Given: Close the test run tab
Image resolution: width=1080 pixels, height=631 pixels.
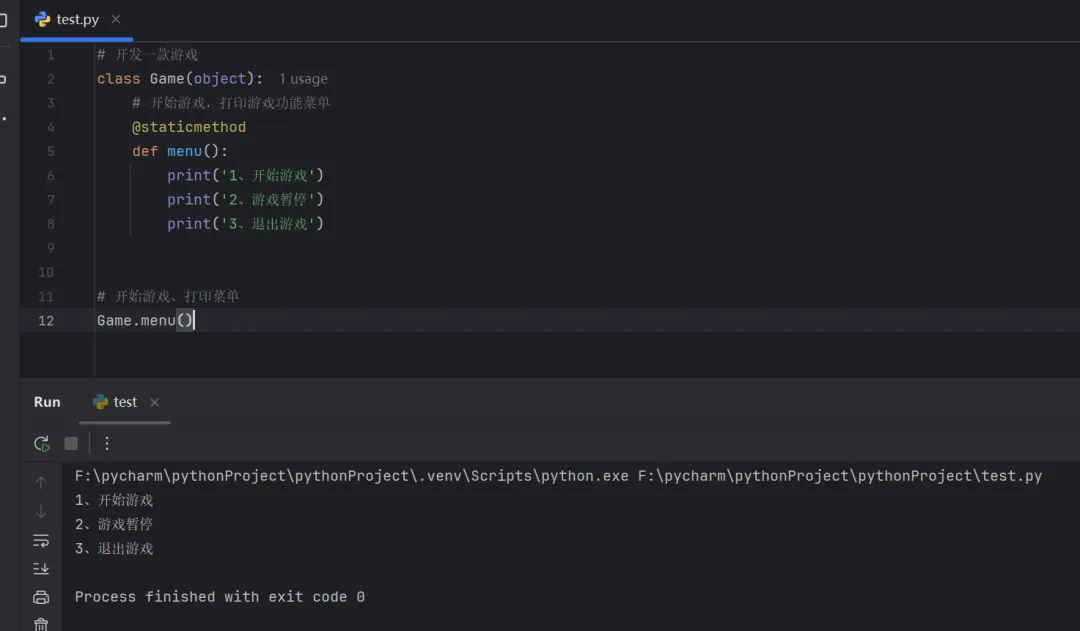Looking at the screenshot, I should click(154, 402).
